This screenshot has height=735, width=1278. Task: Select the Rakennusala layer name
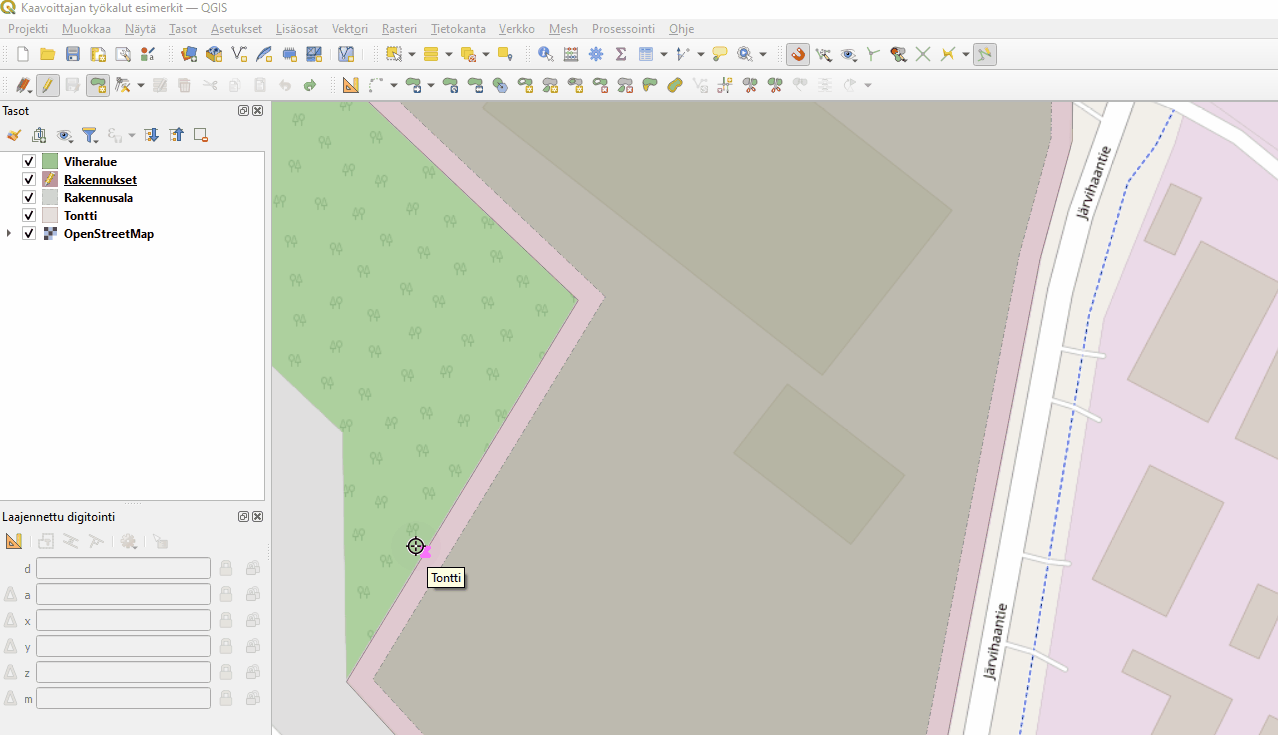(98, 198)
